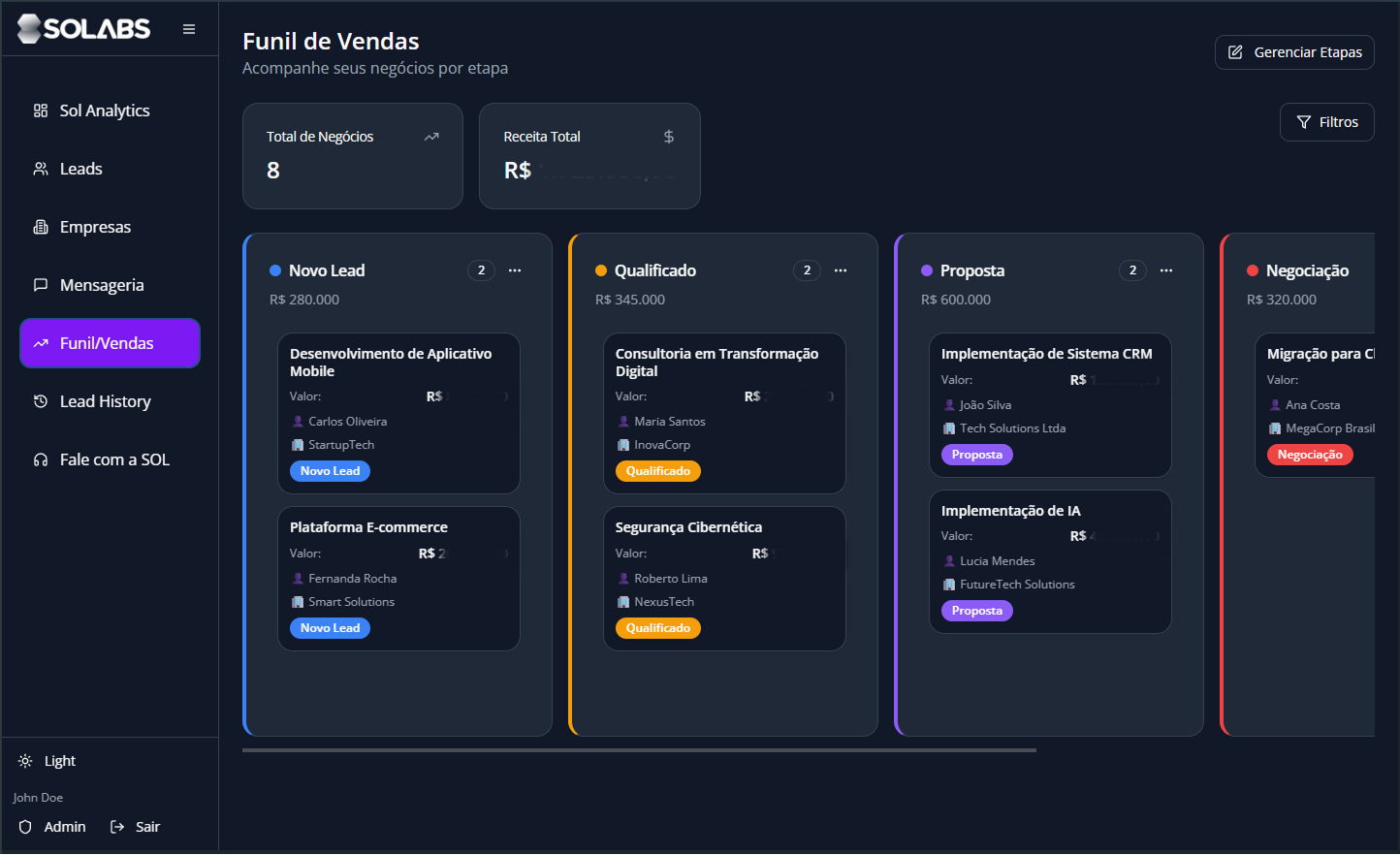1400x855 pixels.
Task: Toggle the Light theme switch
Action: tap(48, 761)
